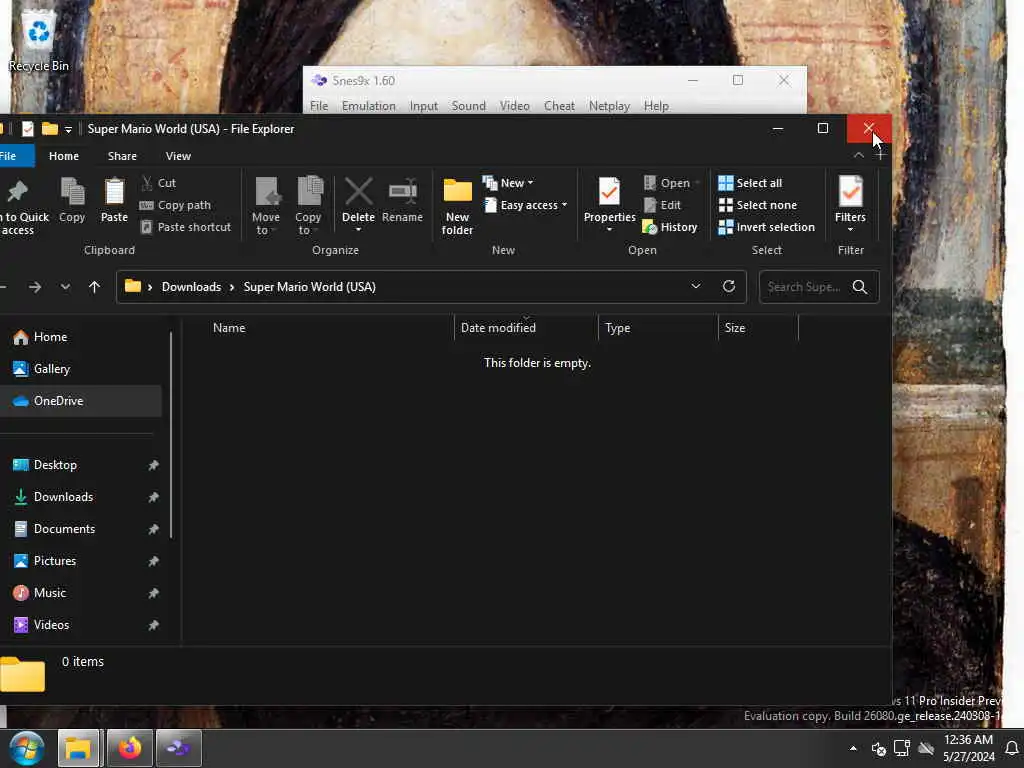This screenshot has width=1024, height=768.
Task: Click the Copy icon in Clipboard group
Action: [72, 192]
